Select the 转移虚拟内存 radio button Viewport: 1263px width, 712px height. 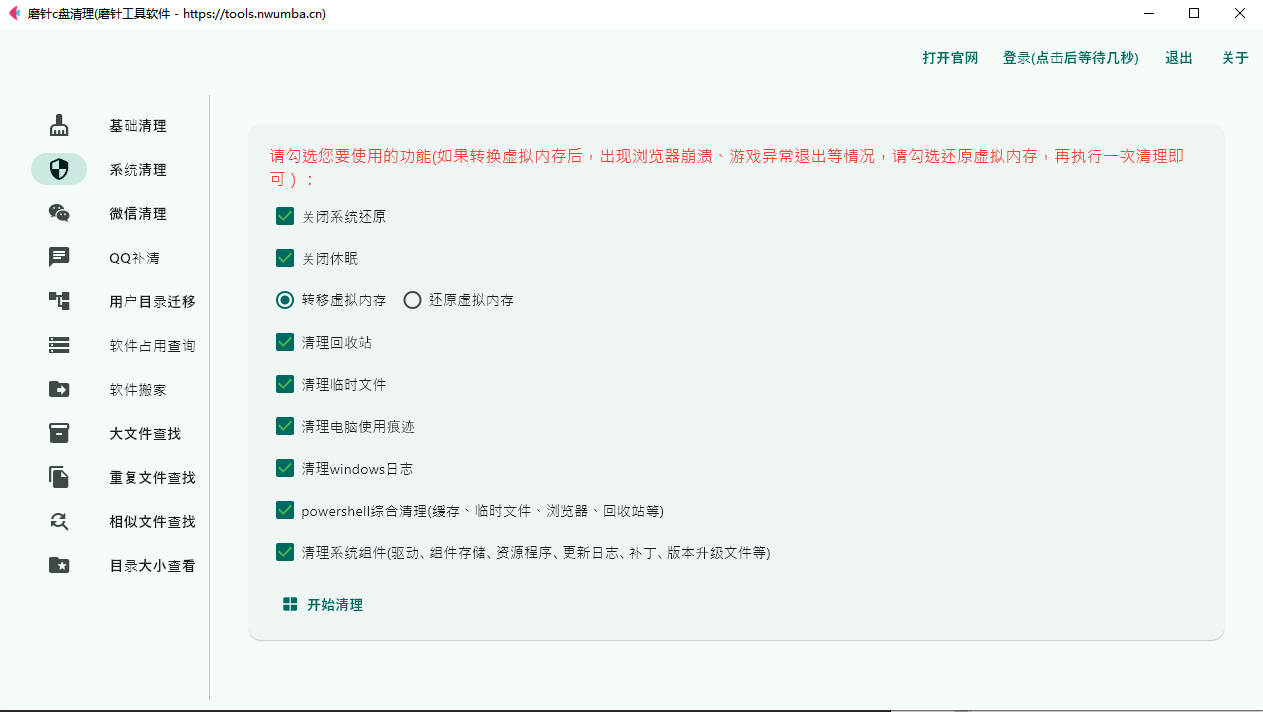point(284,299)
